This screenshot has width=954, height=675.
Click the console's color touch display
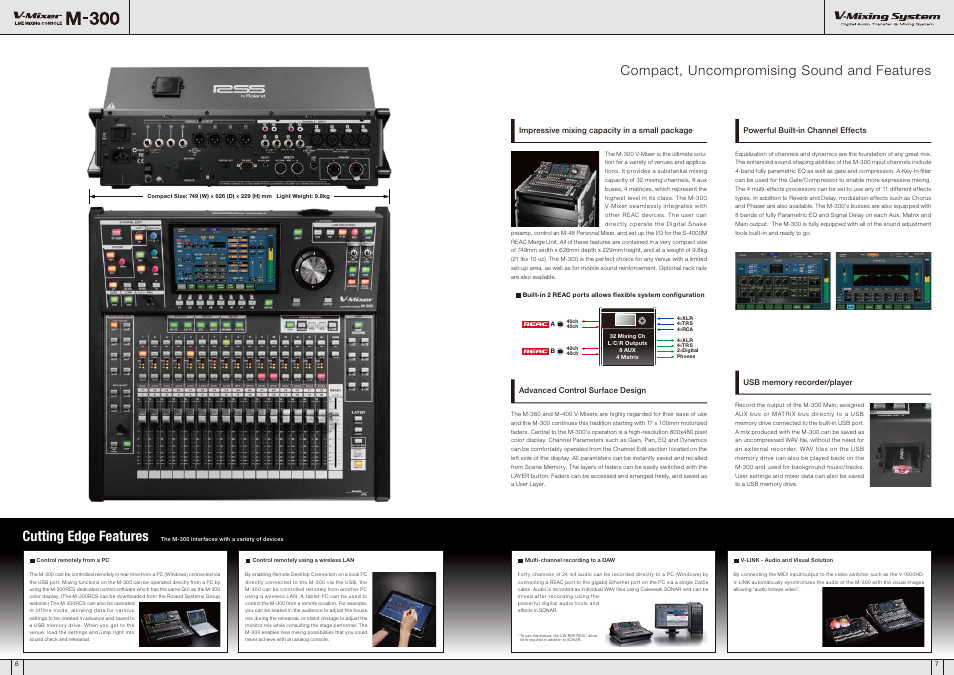pos(223,259)
